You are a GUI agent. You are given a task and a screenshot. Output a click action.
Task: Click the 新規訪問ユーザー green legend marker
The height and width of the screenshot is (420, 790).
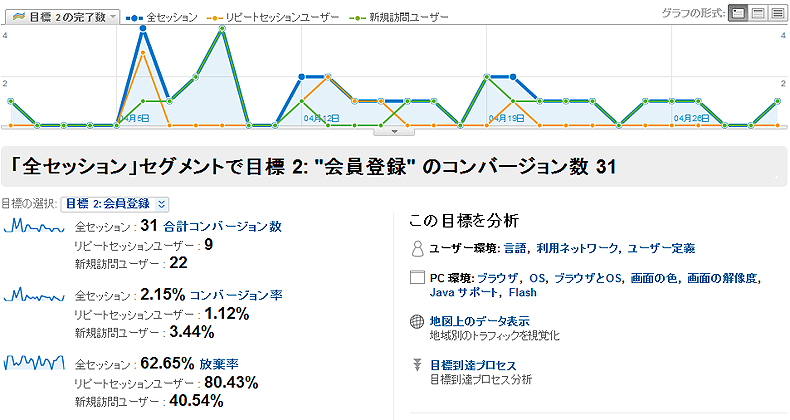pyautogui.click(x=357, y=18)
